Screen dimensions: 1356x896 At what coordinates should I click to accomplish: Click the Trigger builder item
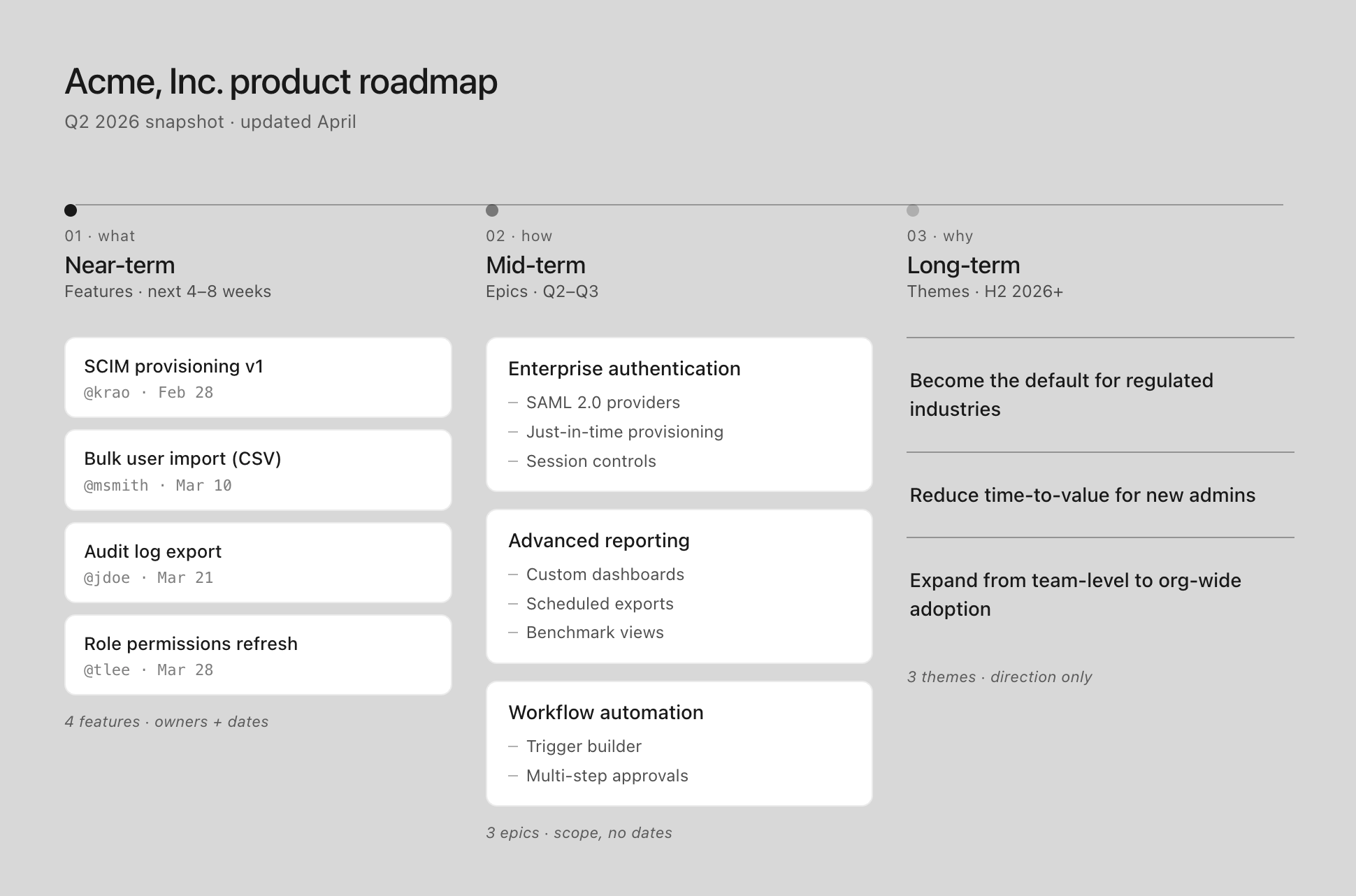coord(584,746)
